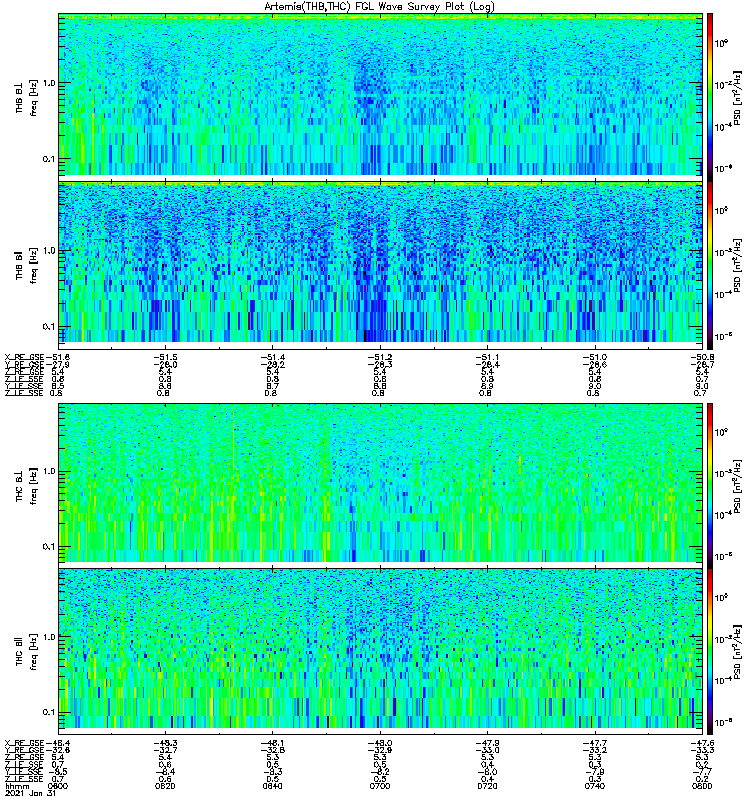Click the 0700 time tick label
750x800 pixels.
pyautogui.click(x=380, y=786)
